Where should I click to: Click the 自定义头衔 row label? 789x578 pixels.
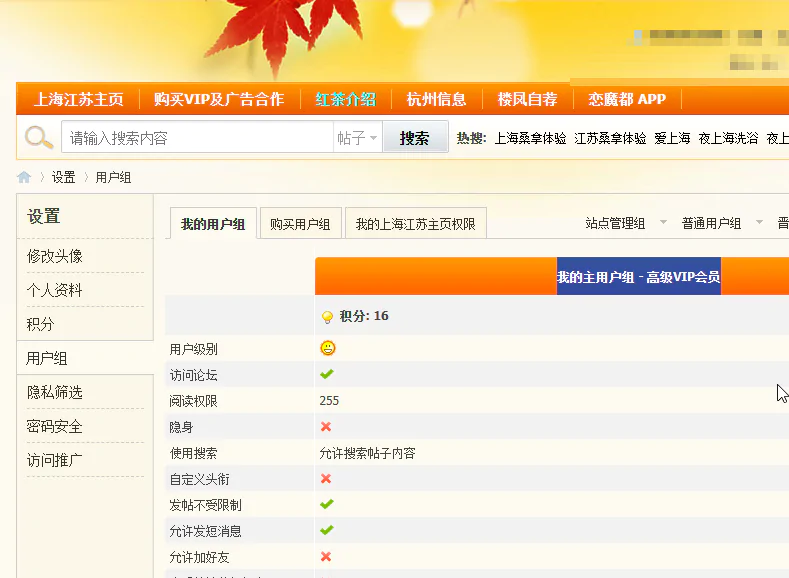[199, 479]
